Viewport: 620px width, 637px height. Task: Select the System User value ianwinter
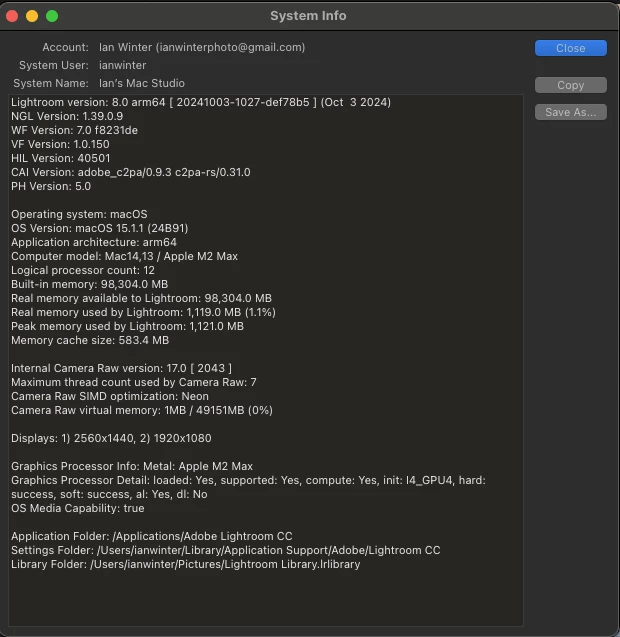[123, 65]
